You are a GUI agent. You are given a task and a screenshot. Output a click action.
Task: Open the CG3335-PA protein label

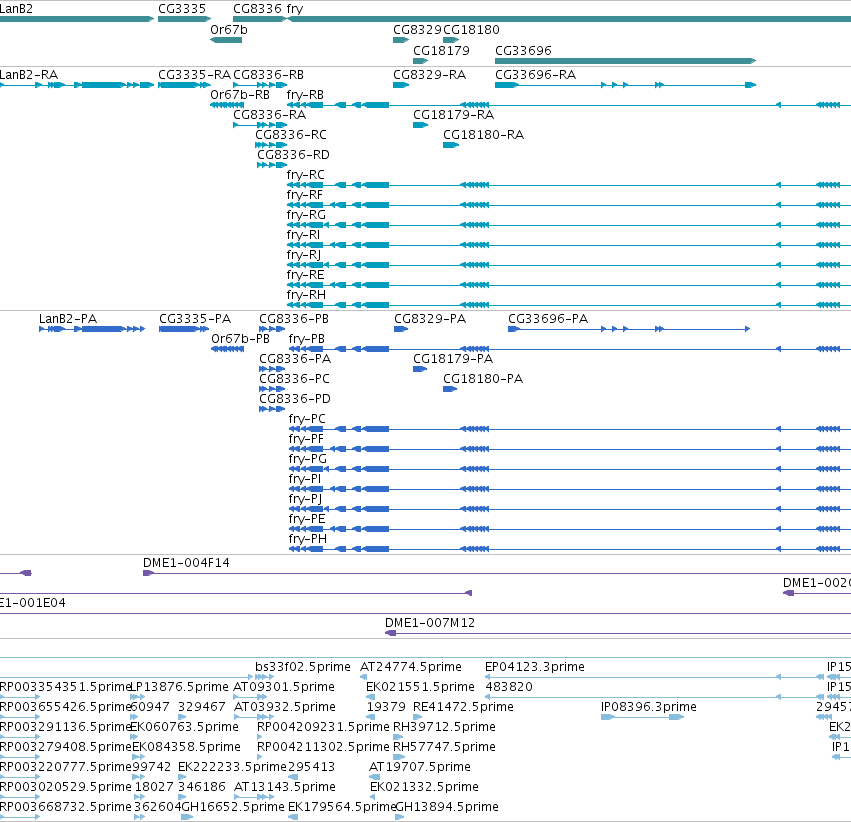tap(195, 318)
